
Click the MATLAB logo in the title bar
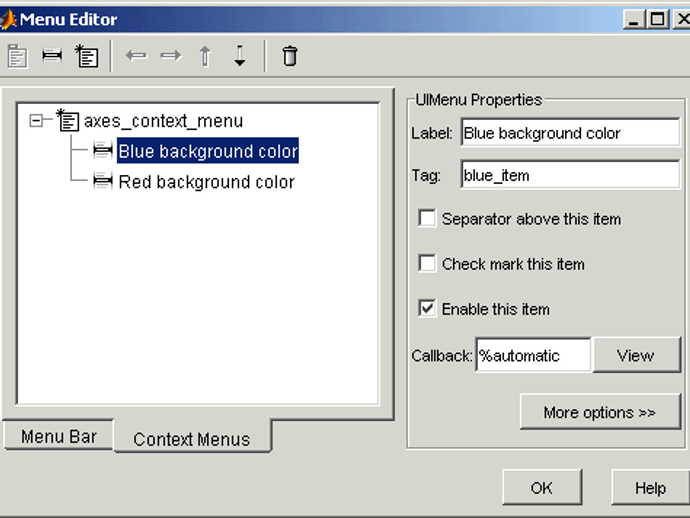(8, 19)
